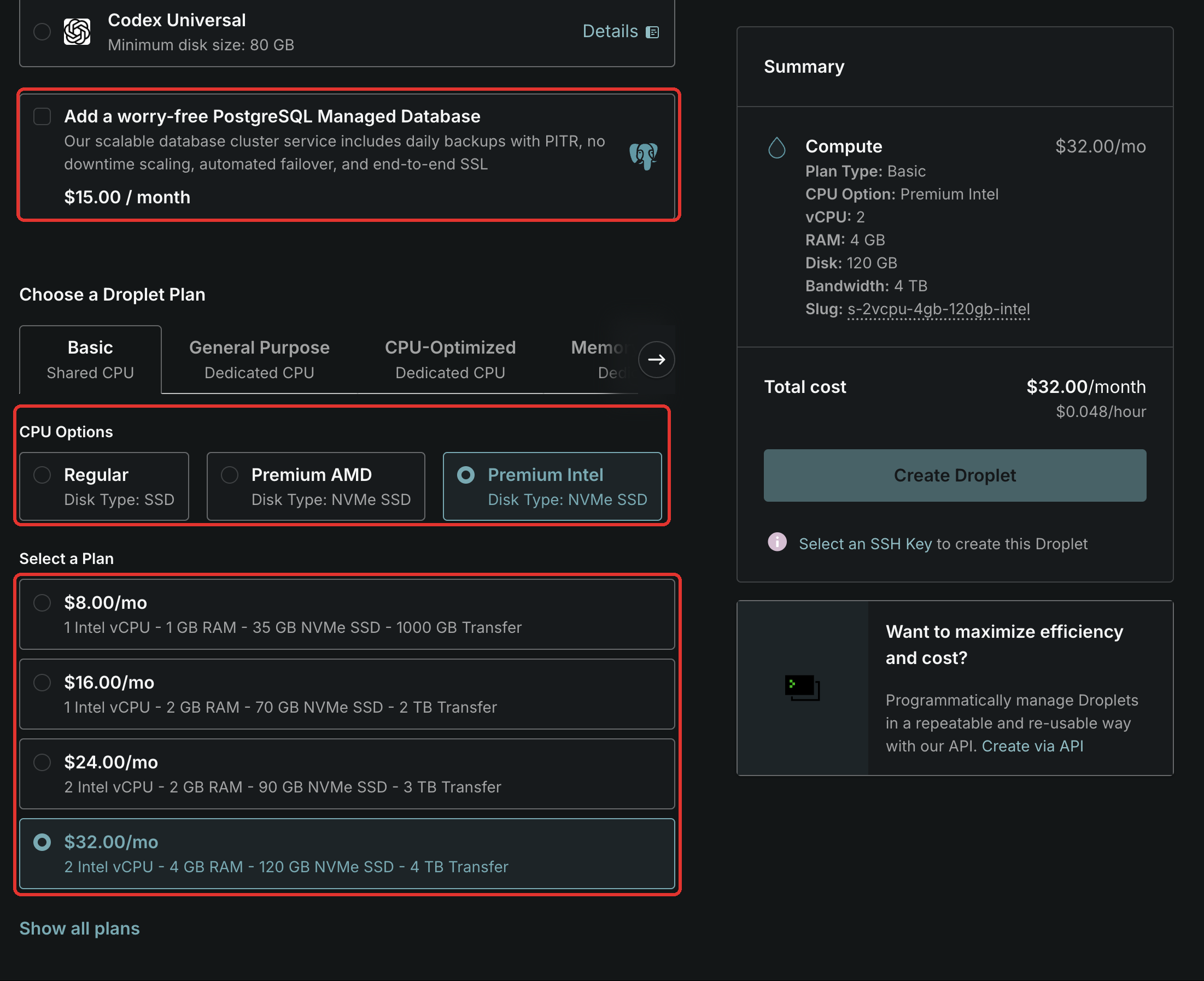
Task: Open the Create via API link
Action: tap(1032, 746)
